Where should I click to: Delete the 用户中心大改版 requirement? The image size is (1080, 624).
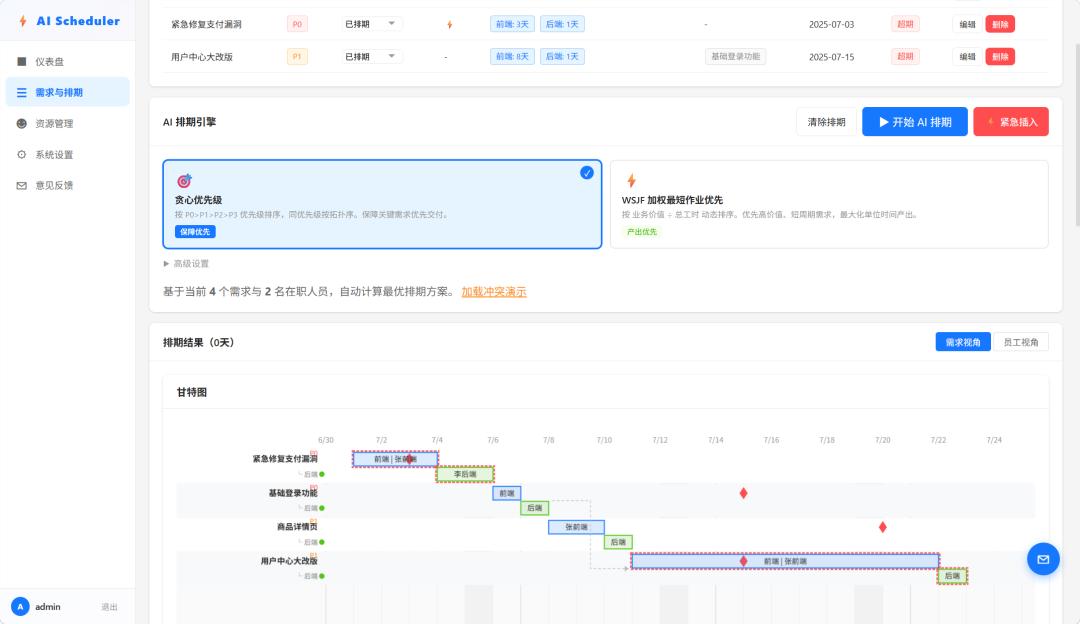pos(1000,56)
